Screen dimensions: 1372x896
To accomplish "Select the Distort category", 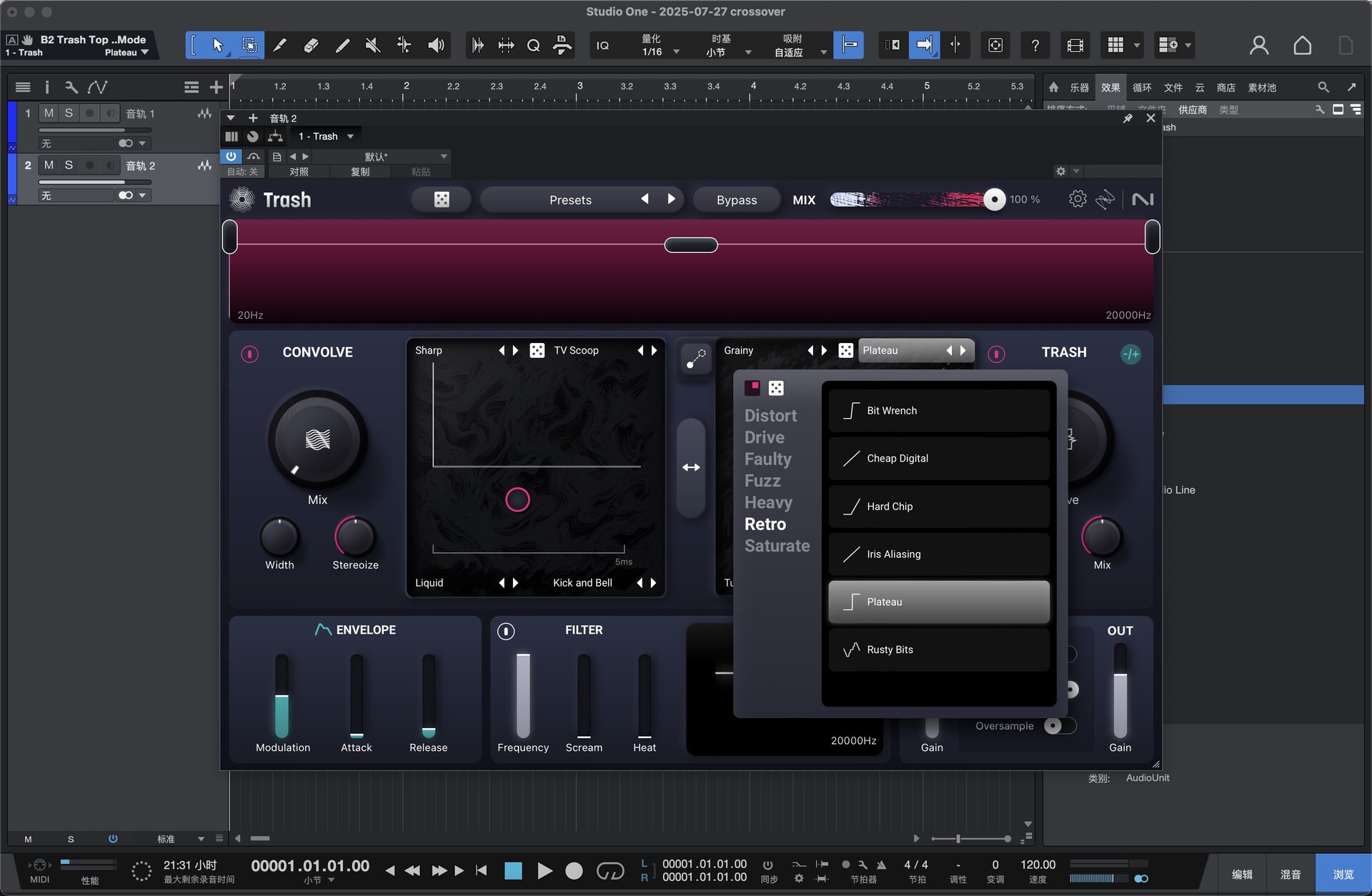I will pyautogui.click(x=770, y=416).
